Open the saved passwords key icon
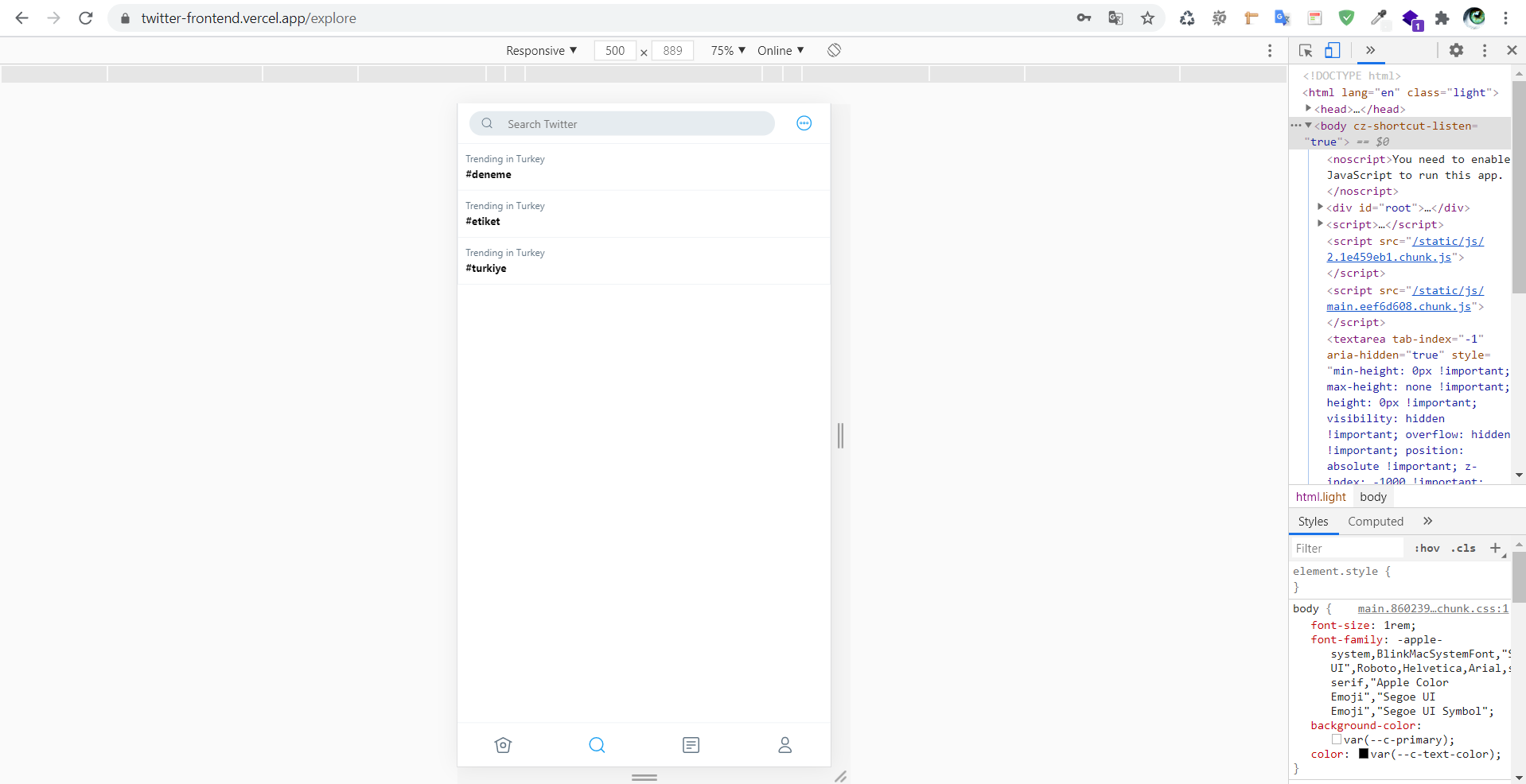Viewport: 1526px width, 784px height. [1084, 17]
